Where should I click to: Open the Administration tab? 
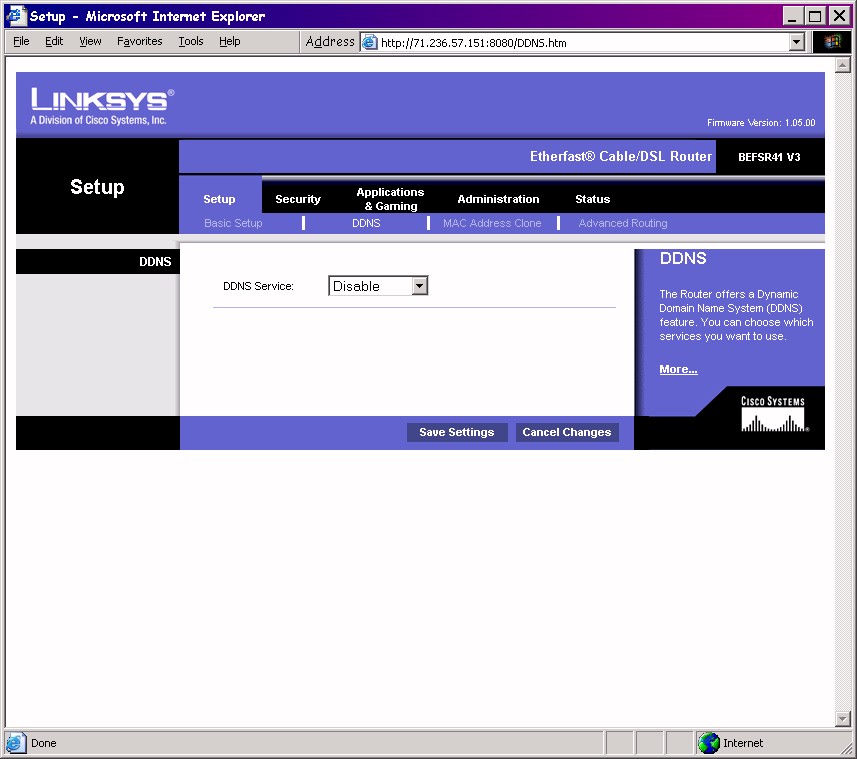tap(498, 199)
